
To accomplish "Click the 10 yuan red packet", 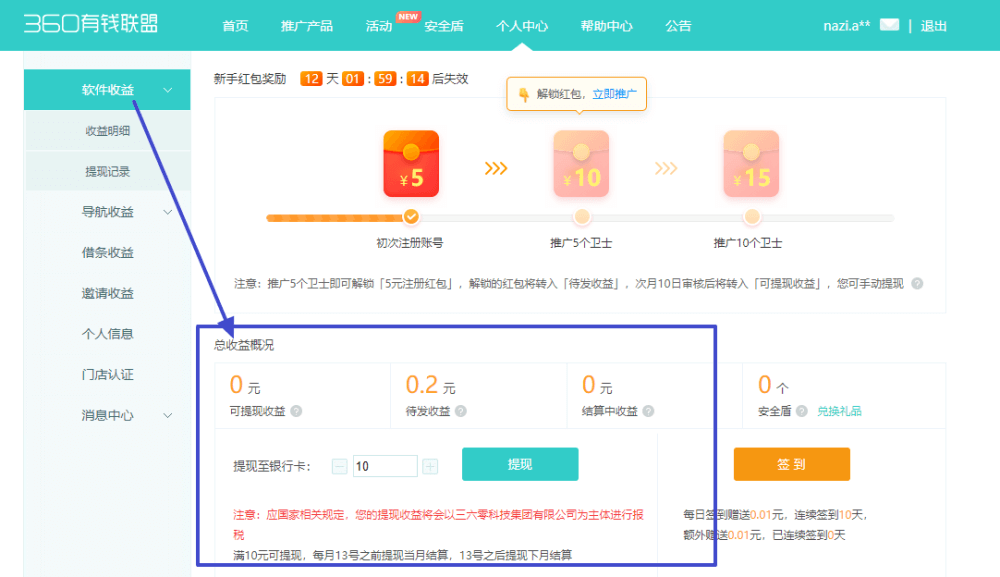I will 581,164.
